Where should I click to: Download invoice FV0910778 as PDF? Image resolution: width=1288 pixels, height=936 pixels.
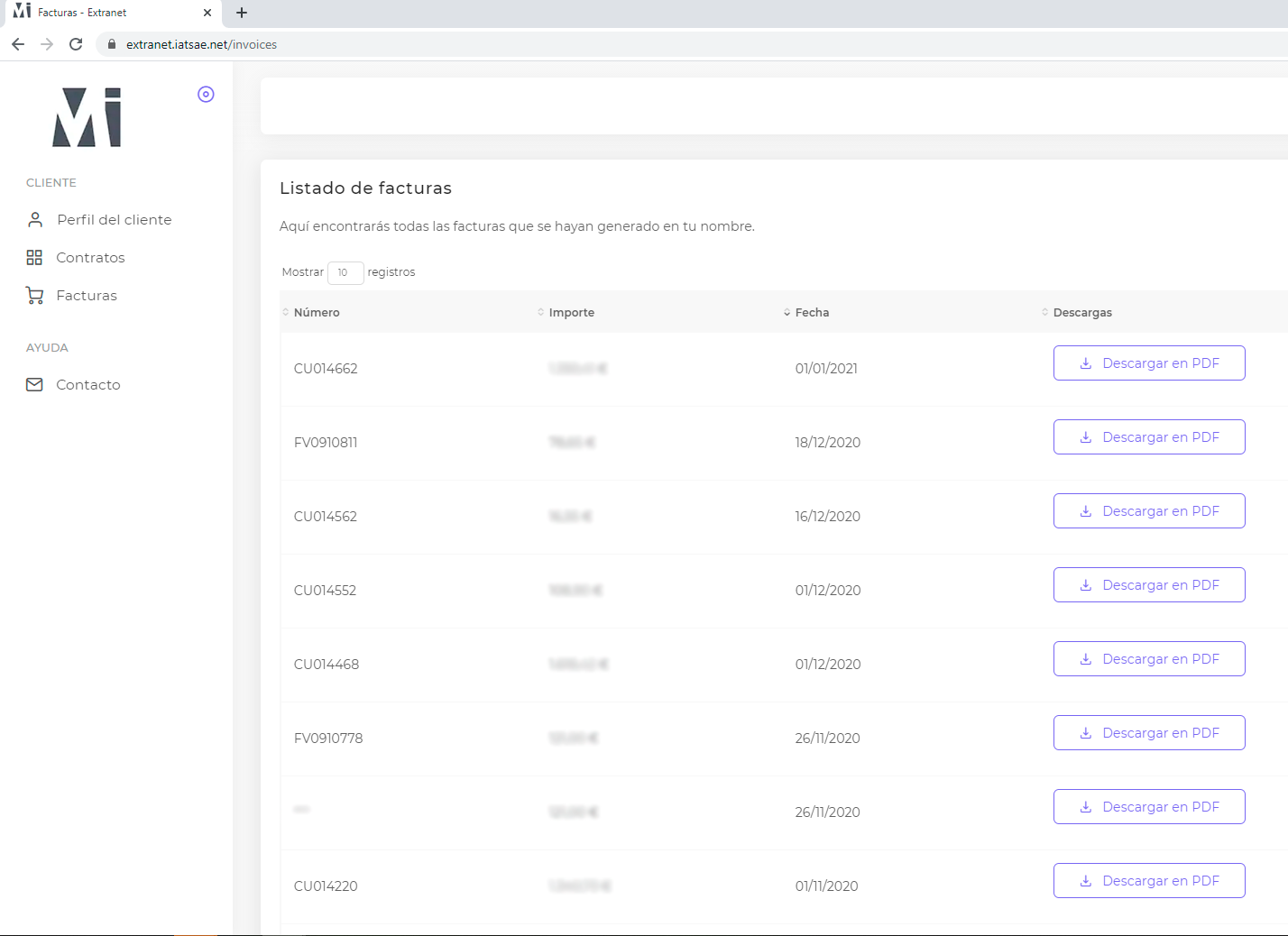coord(1148,733)
